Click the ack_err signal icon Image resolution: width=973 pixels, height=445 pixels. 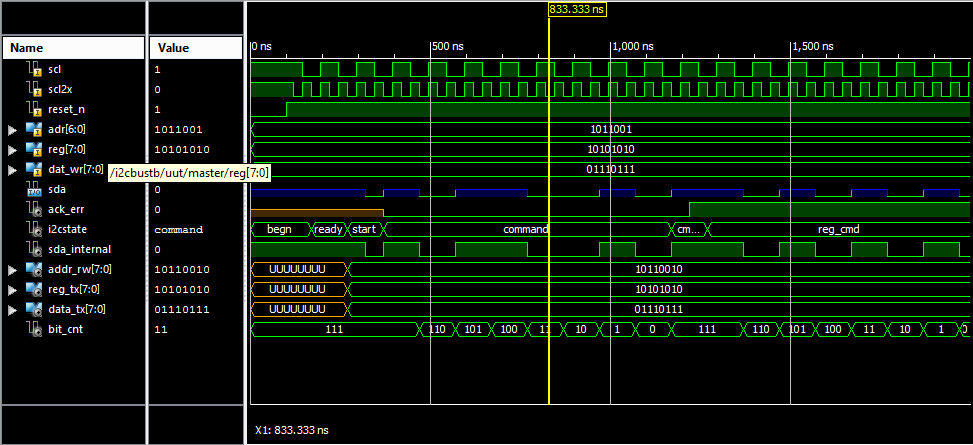(35, 209)
